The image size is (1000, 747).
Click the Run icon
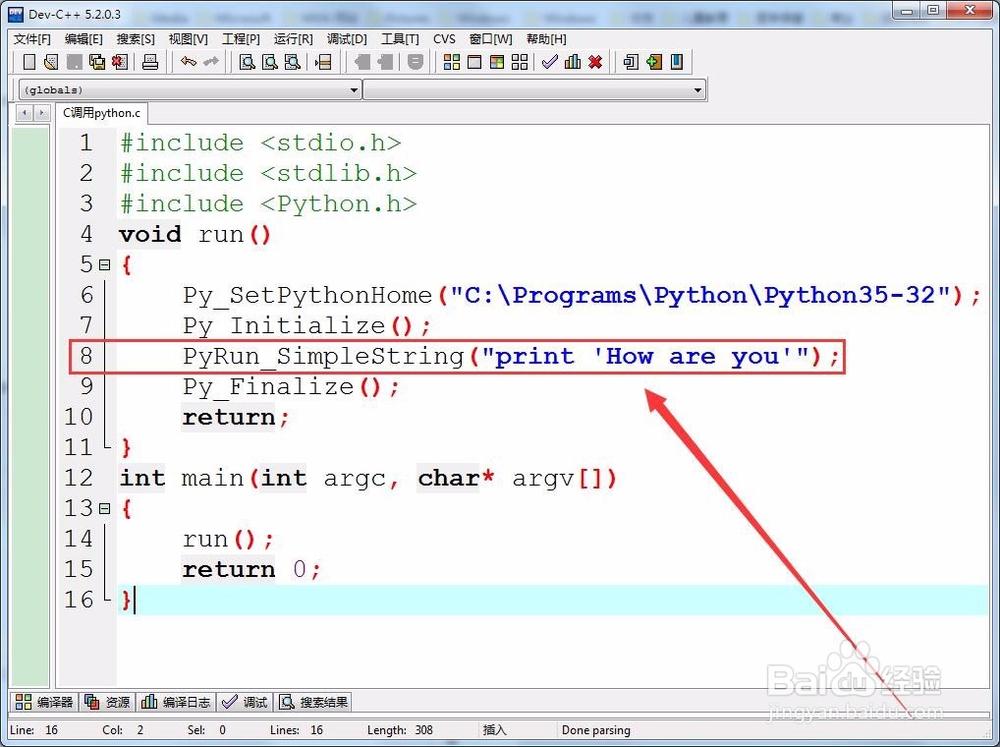pos(475,62)
